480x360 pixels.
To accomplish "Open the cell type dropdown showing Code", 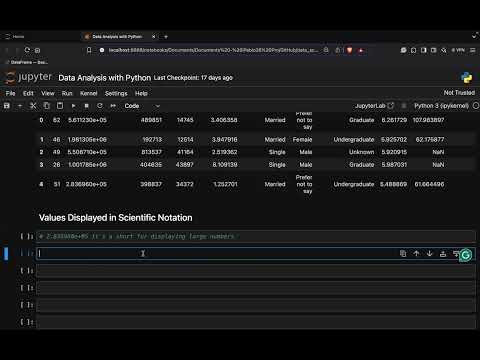I will point(142,106).
